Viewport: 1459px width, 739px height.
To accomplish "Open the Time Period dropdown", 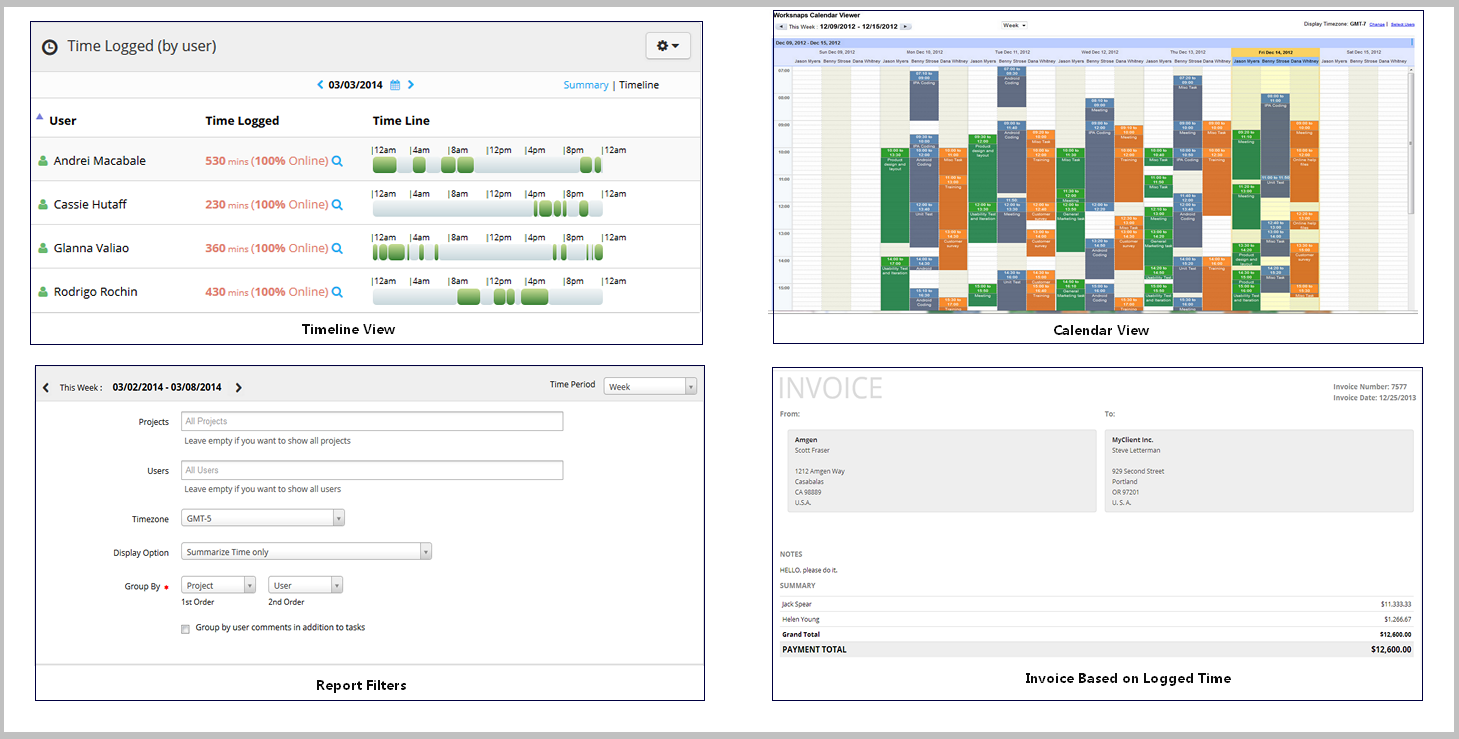I will pyautogui.click(x=650, y=387).
